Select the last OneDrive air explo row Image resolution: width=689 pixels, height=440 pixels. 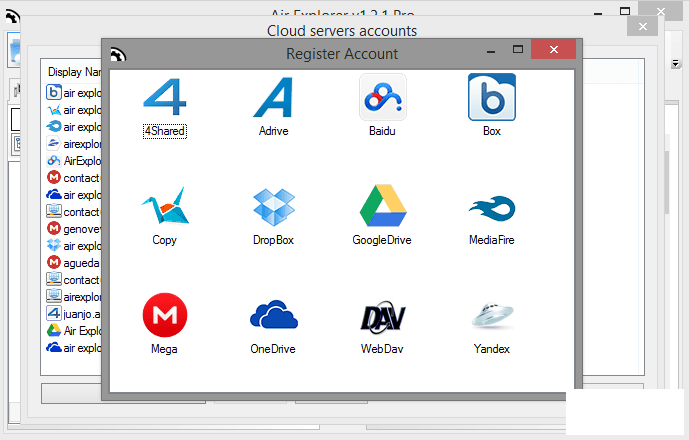click(73, 348)
